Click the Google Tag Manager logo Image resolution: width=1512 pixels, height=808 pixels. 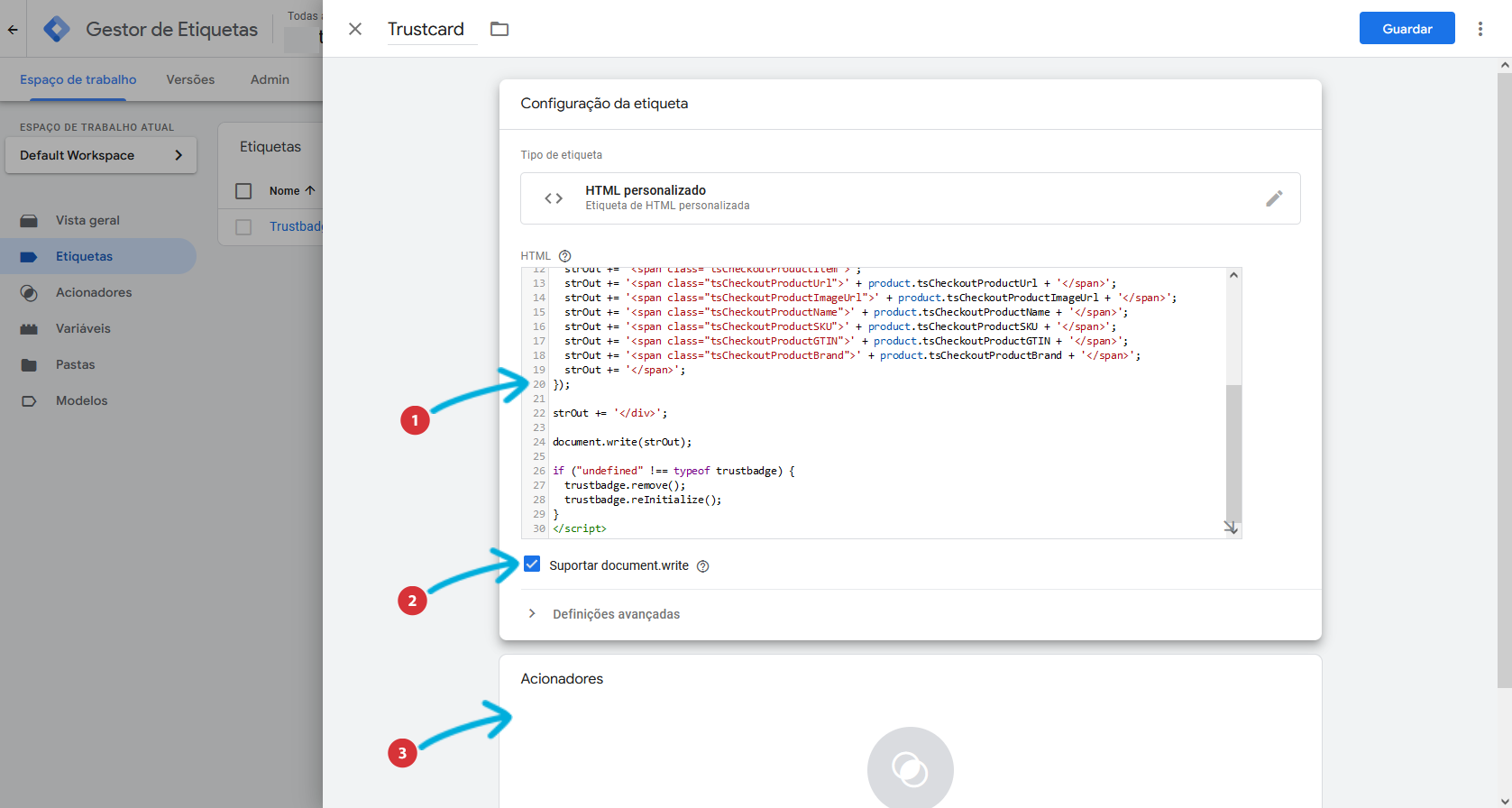pyautogui.click(x=56, y=29)
